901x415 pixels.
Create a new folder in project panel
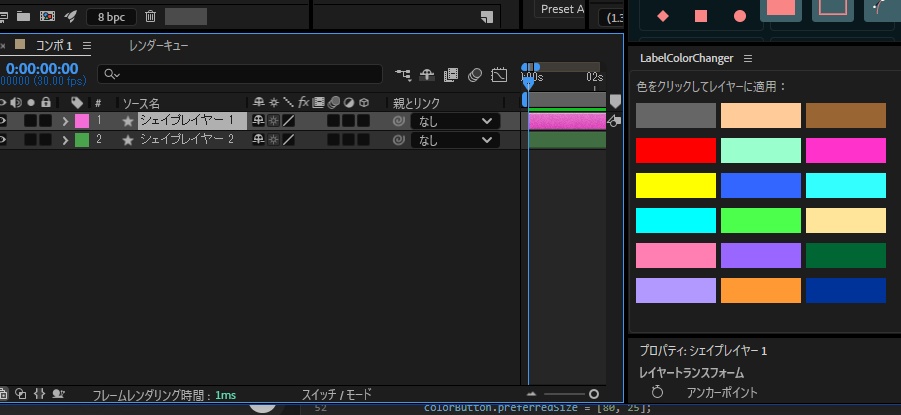[23, 16]
